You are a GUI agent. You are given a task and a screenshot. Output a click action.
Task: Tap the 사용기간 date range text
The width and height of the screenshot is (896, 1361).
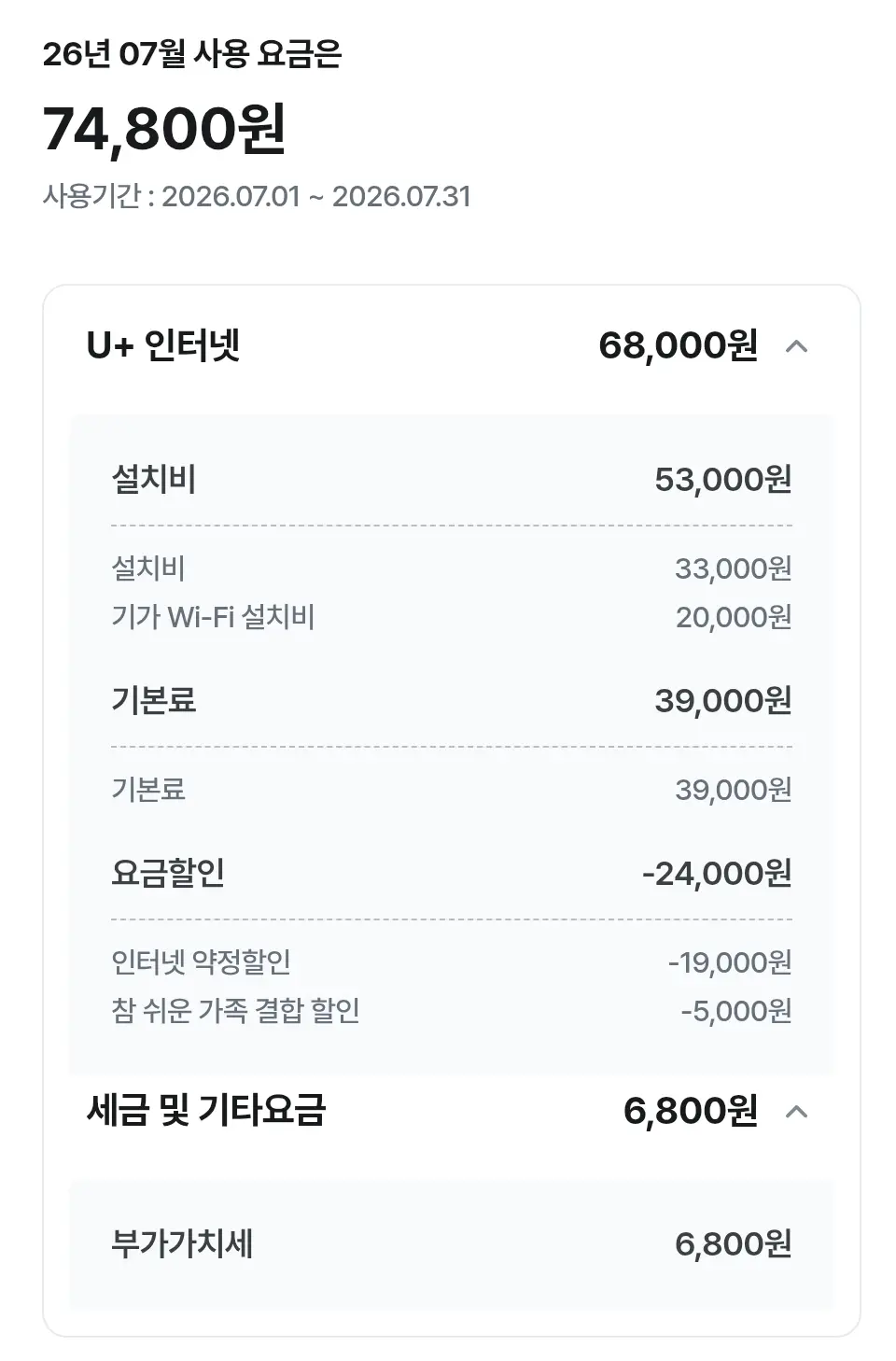point(257,197)
